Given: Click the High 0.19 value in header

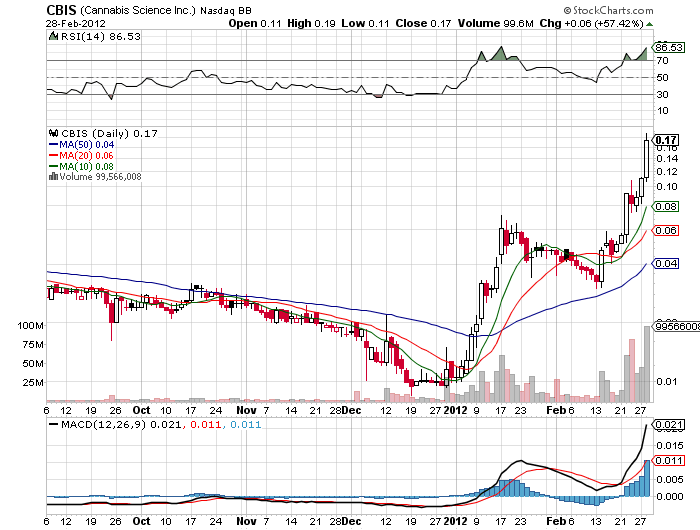Looking at the screenshot, I should point(311,23).
